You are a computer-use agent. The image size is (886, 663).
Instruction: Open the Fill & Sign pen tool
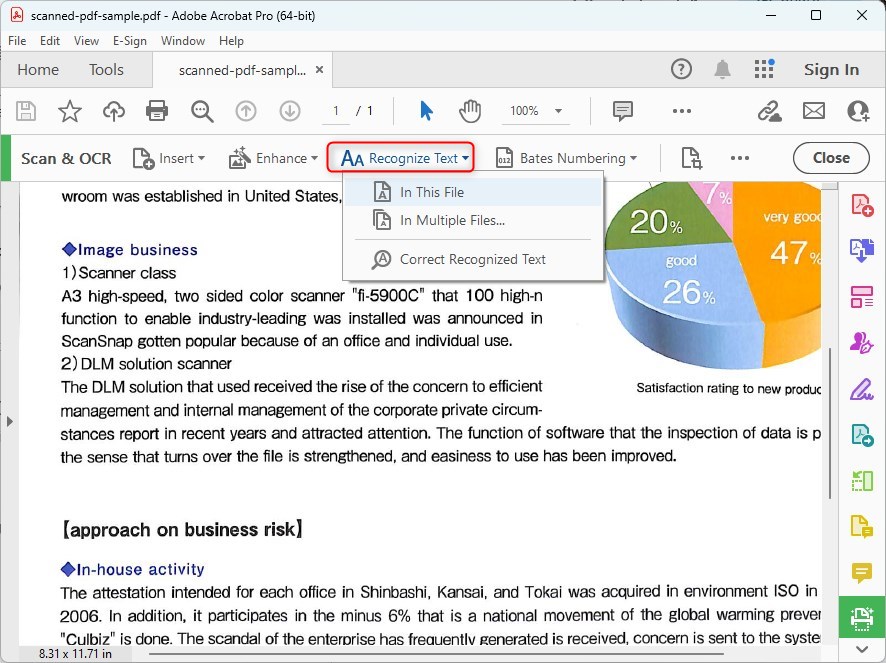(x=862, y=389)
